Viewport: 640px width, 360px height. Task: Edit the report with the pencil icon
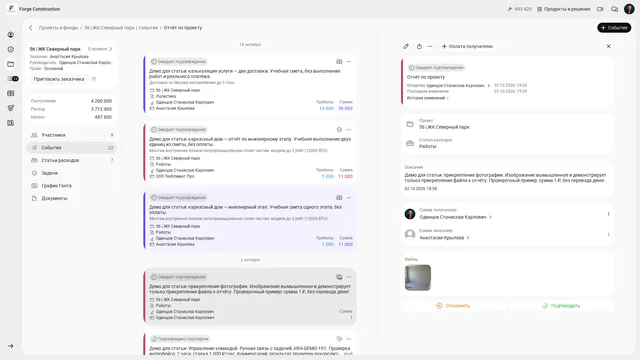406,47
